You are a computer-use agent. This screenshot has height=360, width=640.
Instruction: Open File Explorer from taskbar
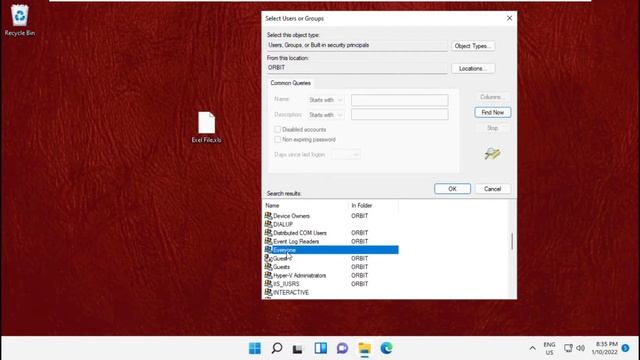364,348
